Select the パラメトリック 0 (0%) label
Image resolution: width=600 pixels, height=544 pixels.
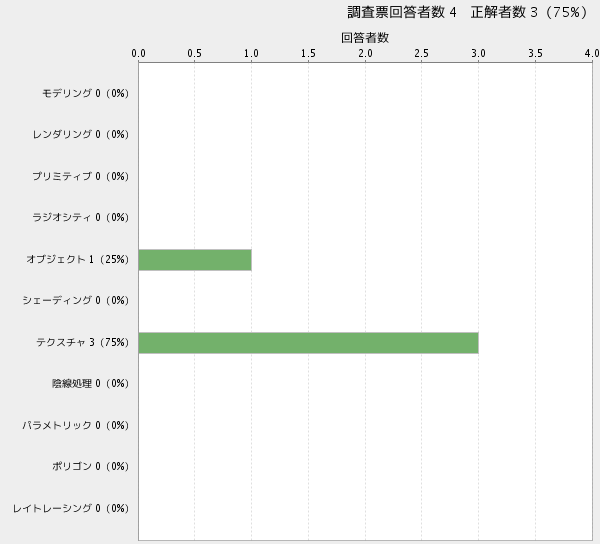[x=76, y=425]
